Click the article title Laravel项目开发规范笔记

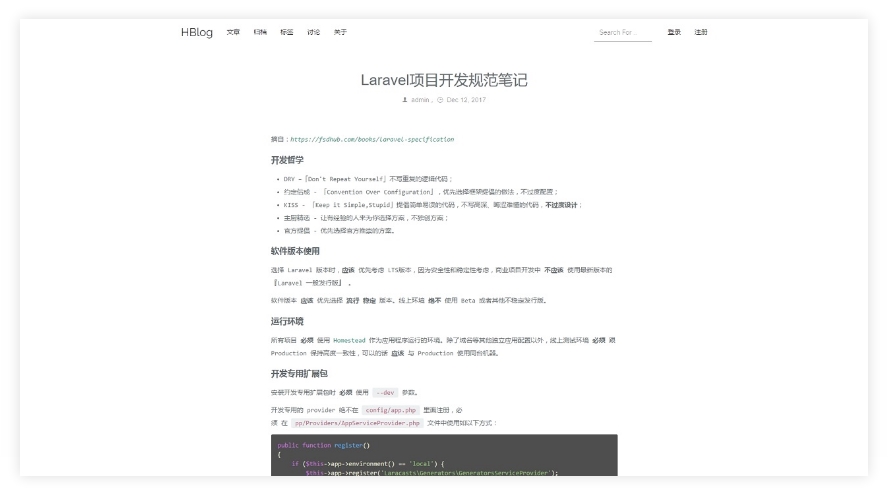point(444,80)
